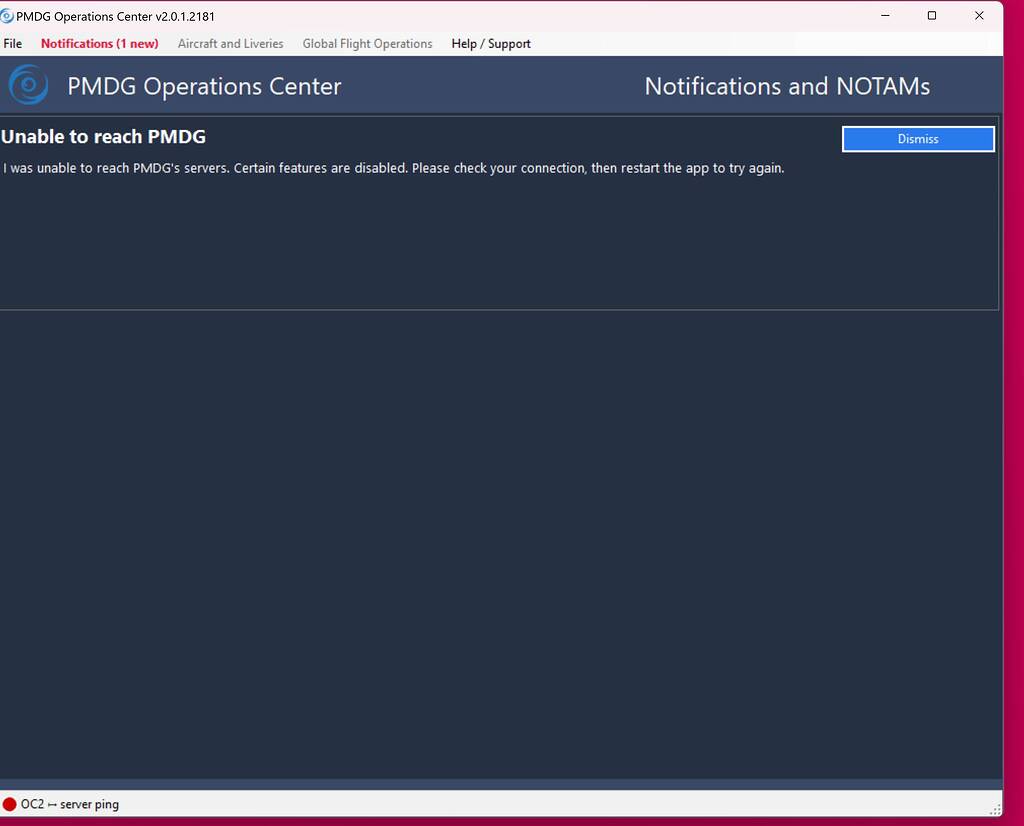Open the Help / Support menu

click(490, 43)
